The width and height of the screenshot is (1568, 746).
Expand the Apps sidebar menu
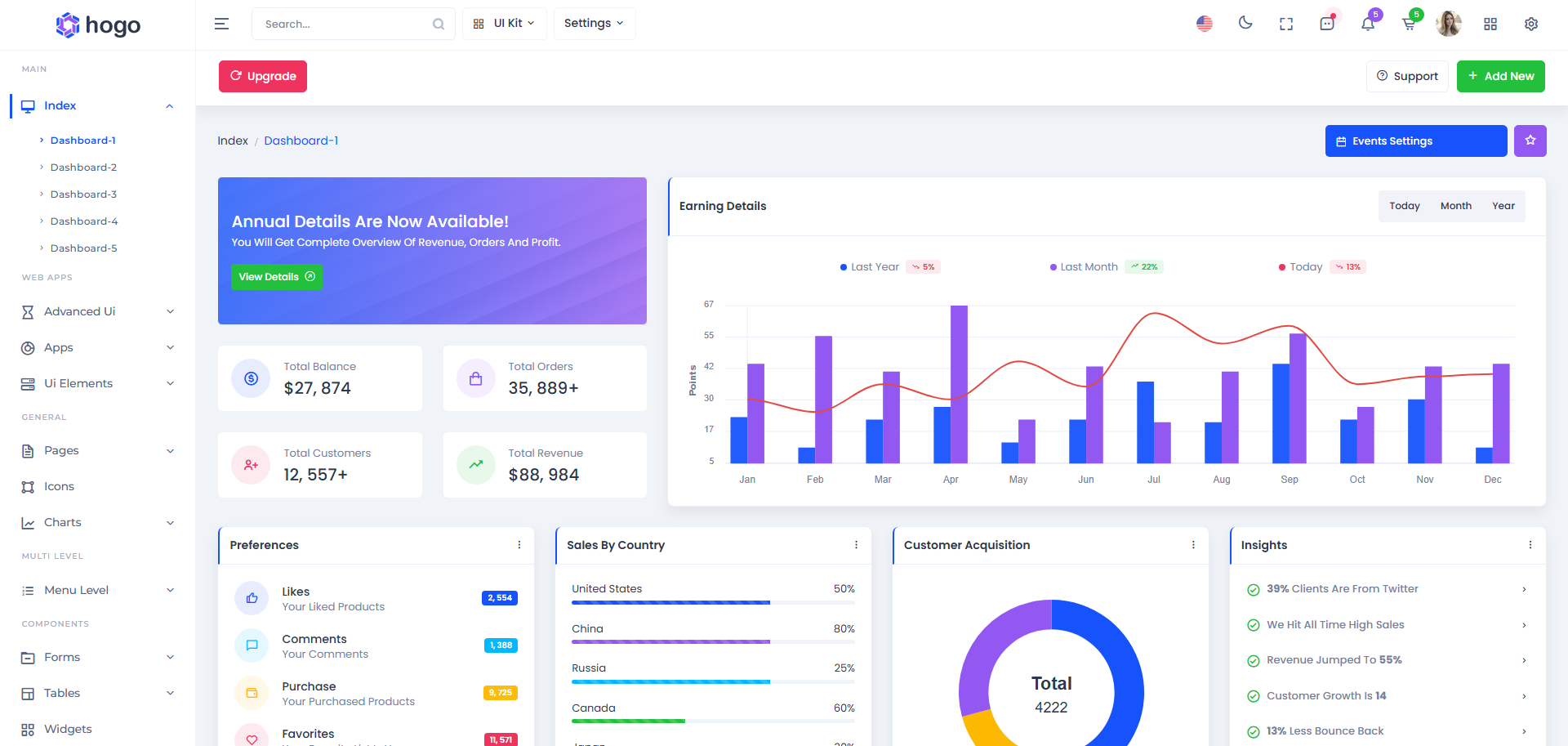pos(98,347)
